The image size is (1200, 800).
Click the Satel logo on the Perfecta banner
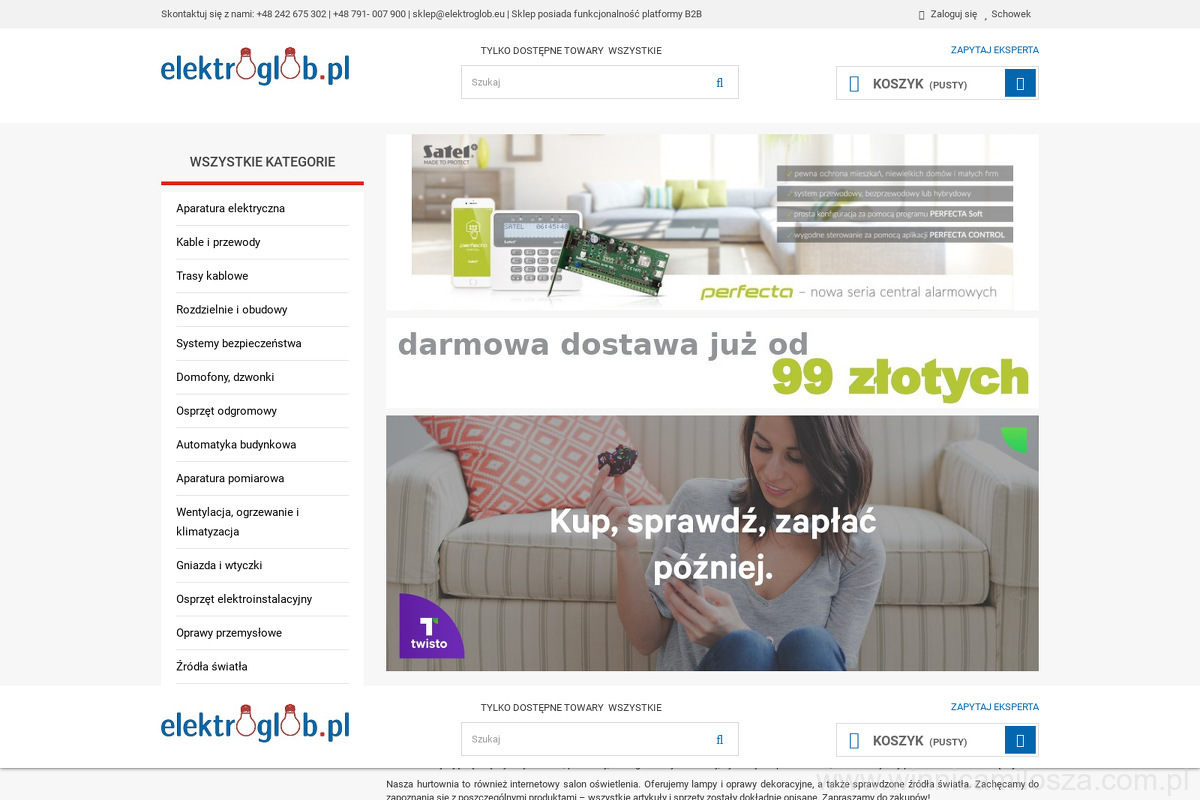(x=449, y=154)
